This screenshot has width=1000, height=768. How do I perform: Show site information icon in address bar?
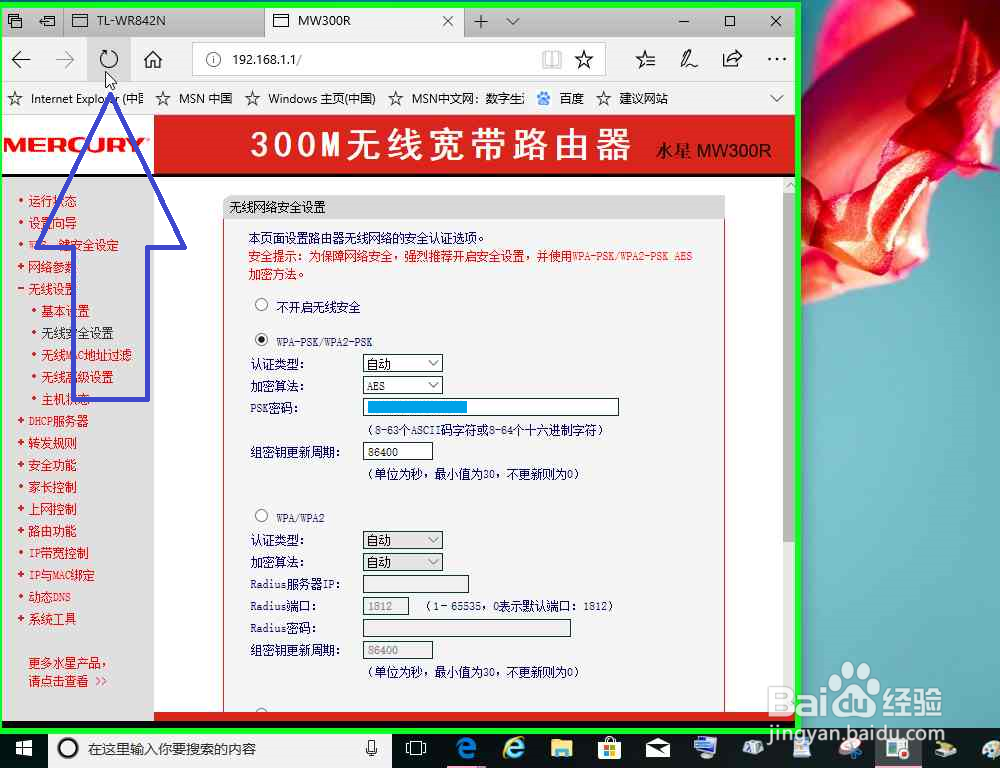(213, 60)
